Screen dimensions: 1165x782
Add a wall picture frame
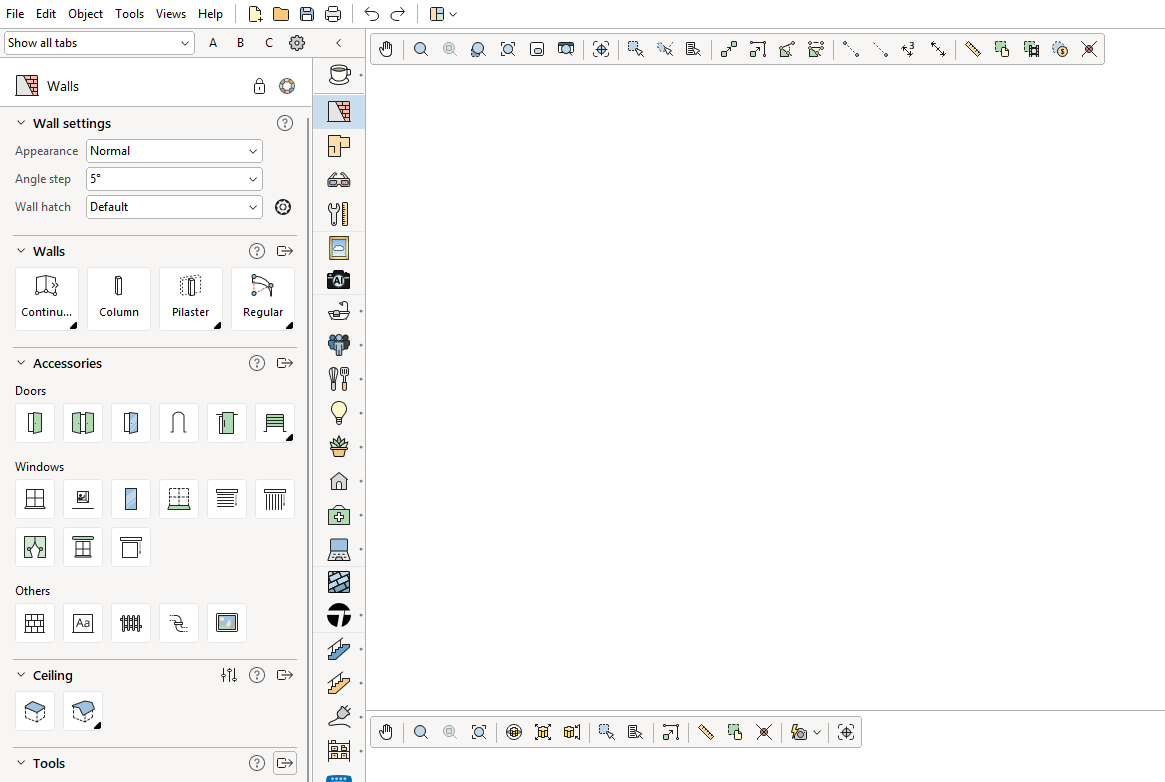(x=227, y=622)
